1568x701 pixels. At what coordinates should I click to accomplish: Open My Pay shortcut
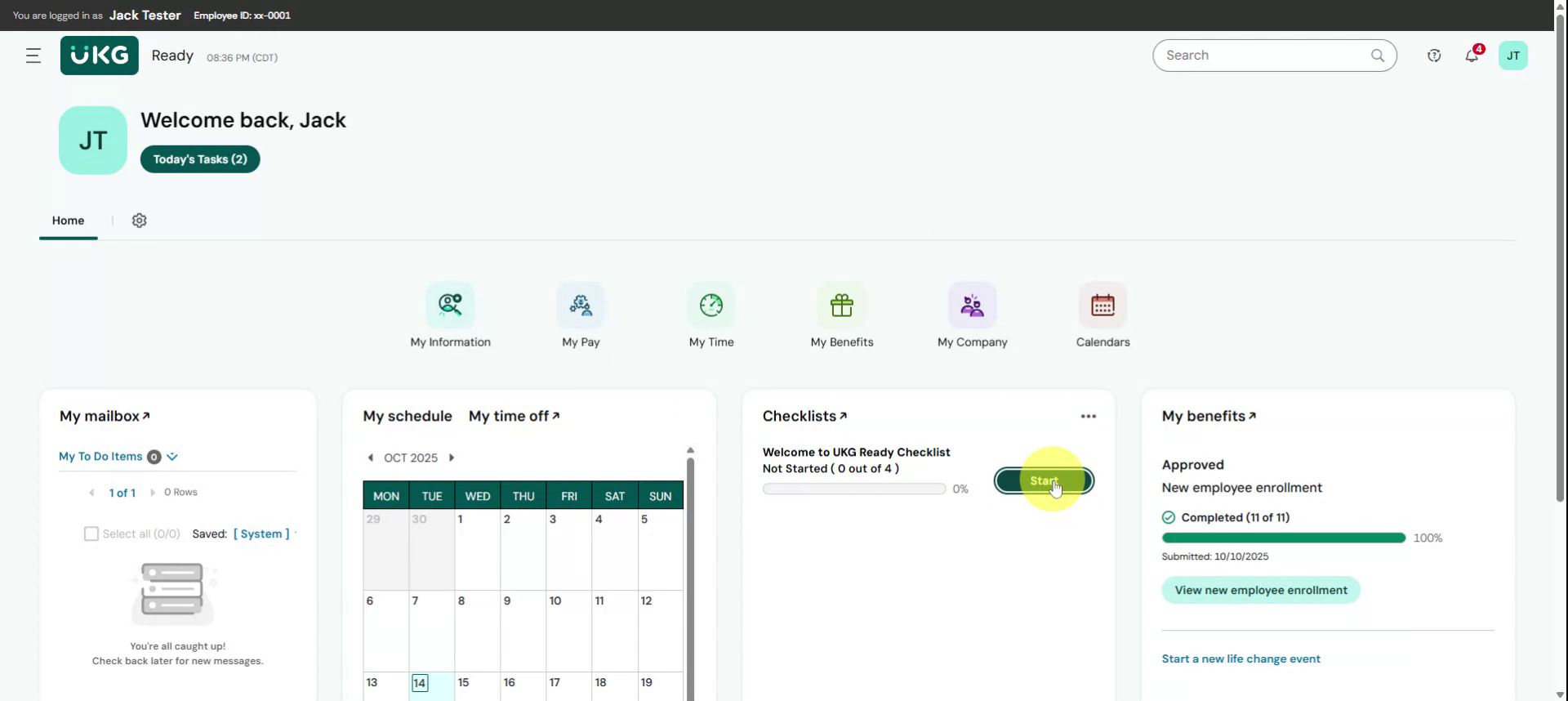click(581, 315)
